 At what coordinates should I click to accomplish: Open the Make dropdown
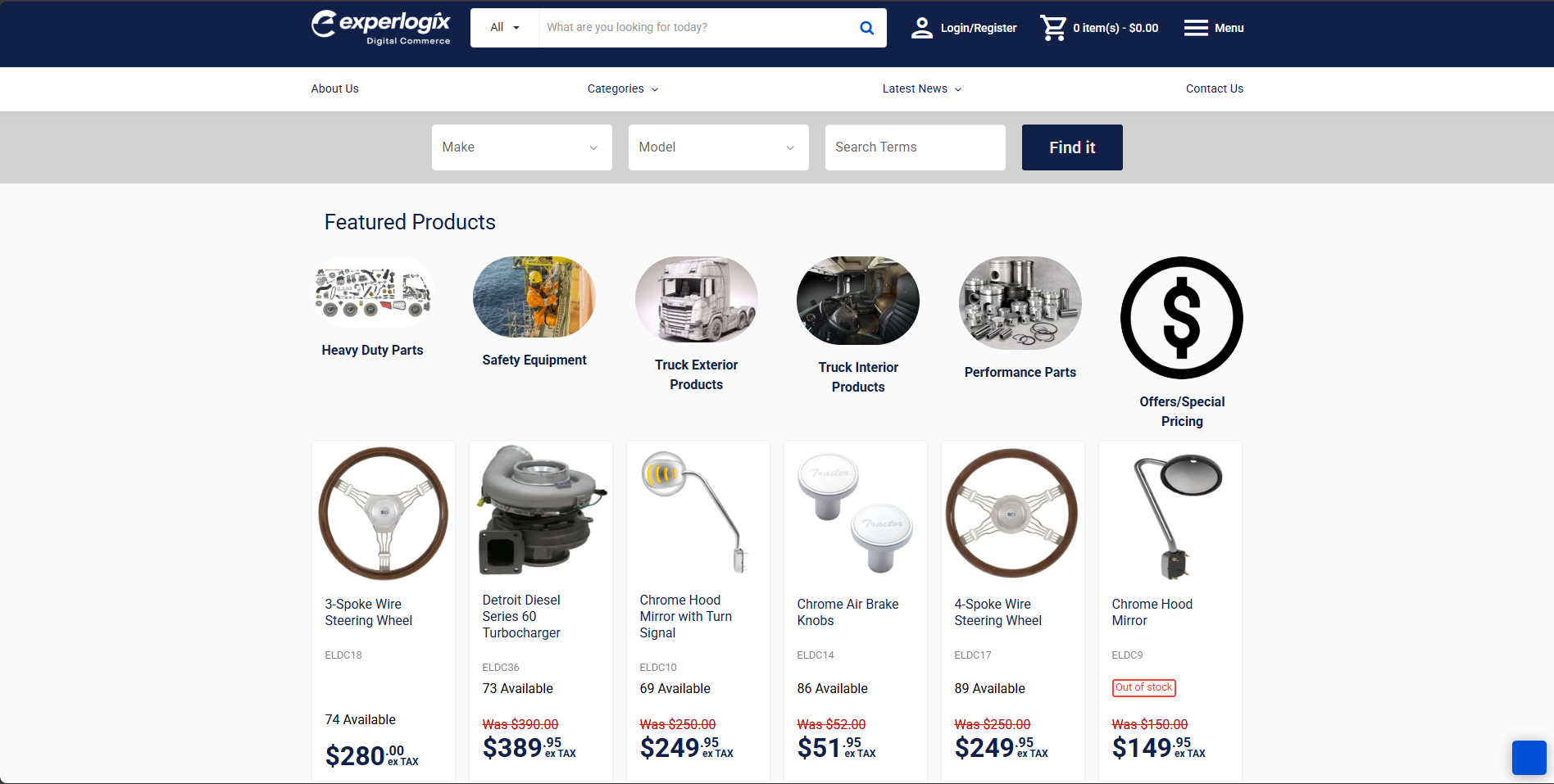pyautogui.click(x=522, y=147)
